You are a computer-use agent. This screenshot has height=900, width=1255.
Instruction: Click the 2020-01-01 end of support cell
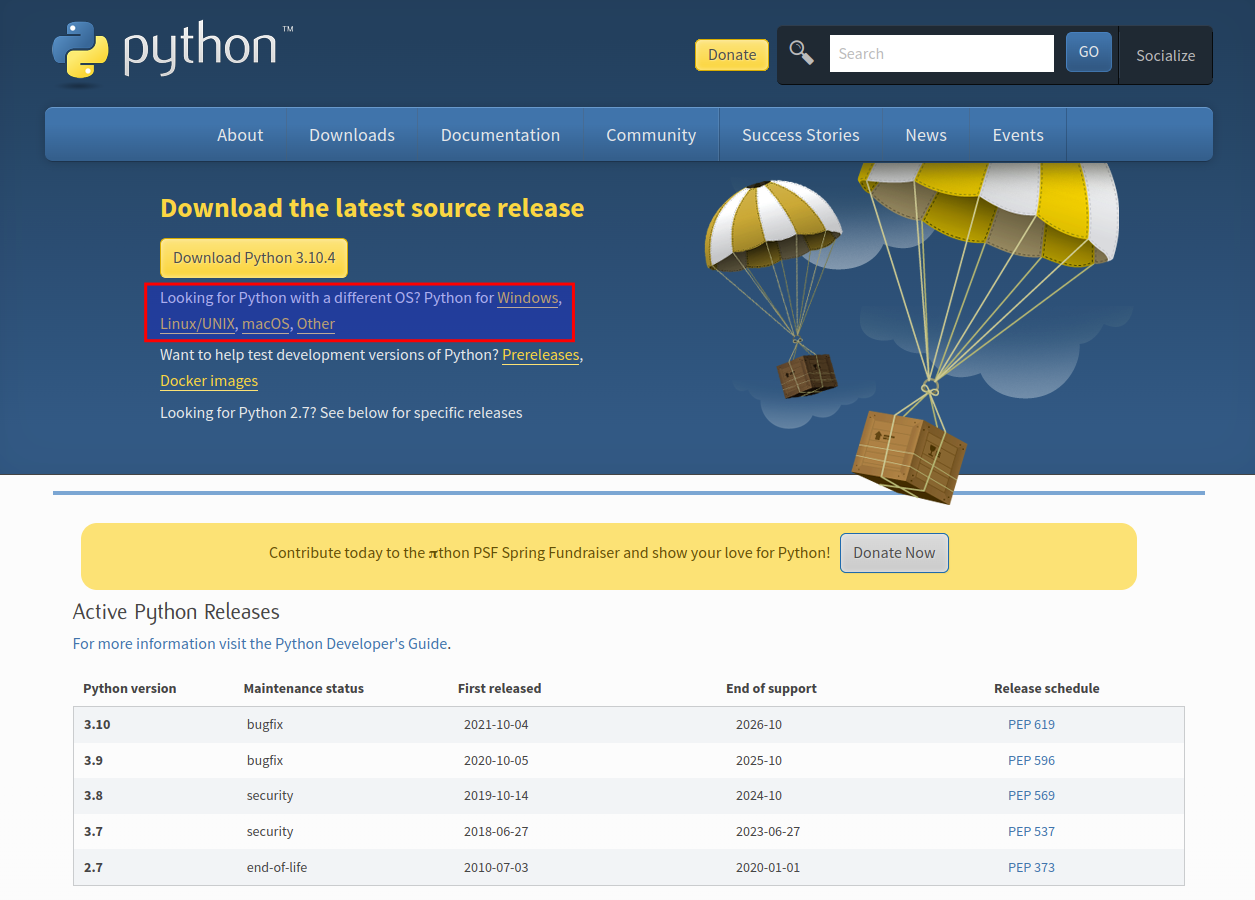[768, 868]
